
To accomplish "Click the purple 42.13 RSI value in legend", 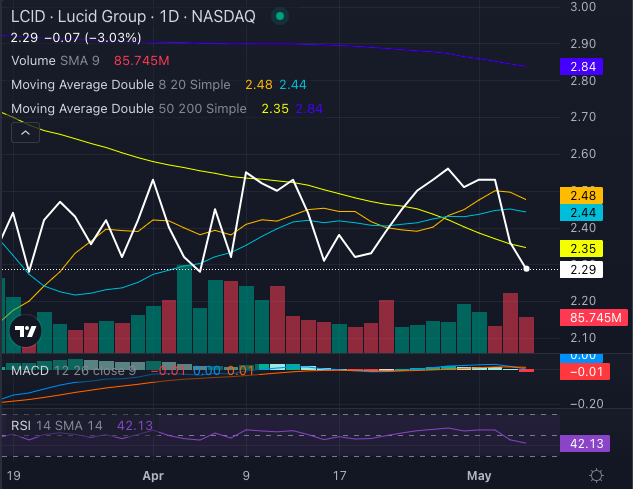I will point(135,426).
